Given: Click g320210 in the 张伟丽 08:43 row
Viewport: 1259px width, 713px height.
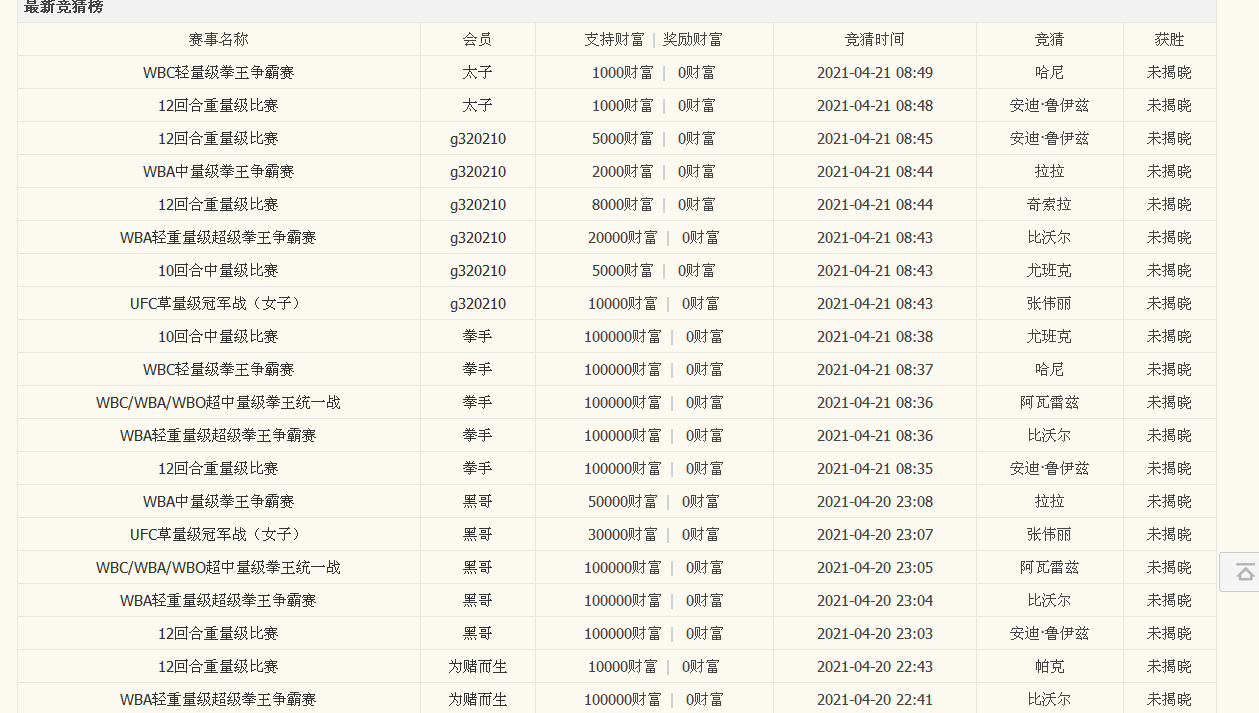Looking at the screenshot, I should pyautogui.click(x=477, y=303).
